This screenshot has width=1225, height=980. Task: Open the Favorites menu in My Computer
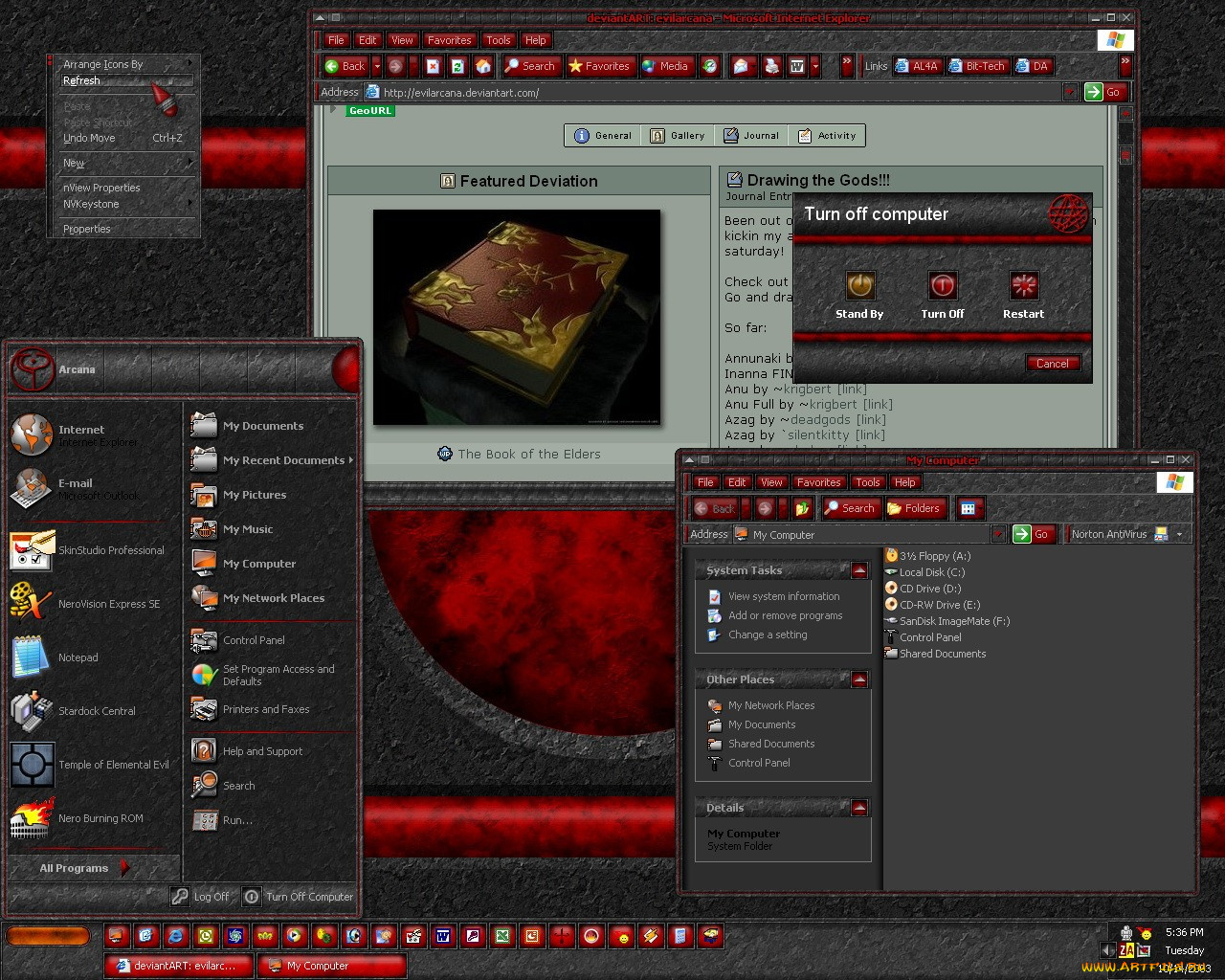tap(818, 481)
